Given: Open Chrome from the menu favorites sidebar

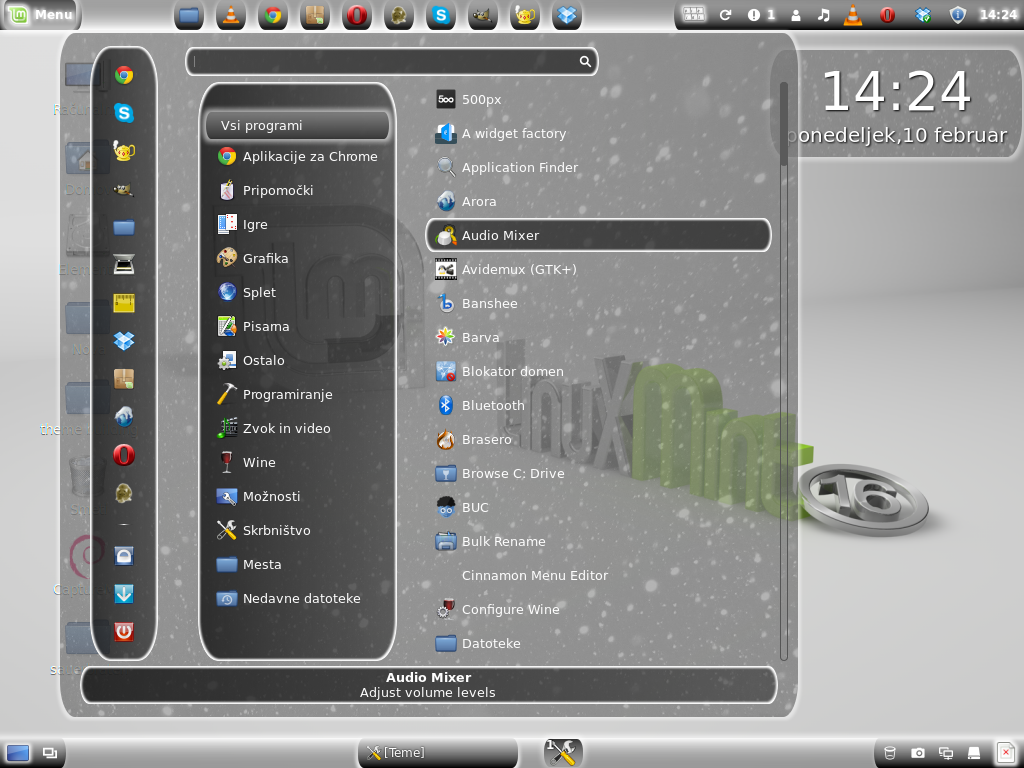Looking at the screenshot, I should [124, 75].
